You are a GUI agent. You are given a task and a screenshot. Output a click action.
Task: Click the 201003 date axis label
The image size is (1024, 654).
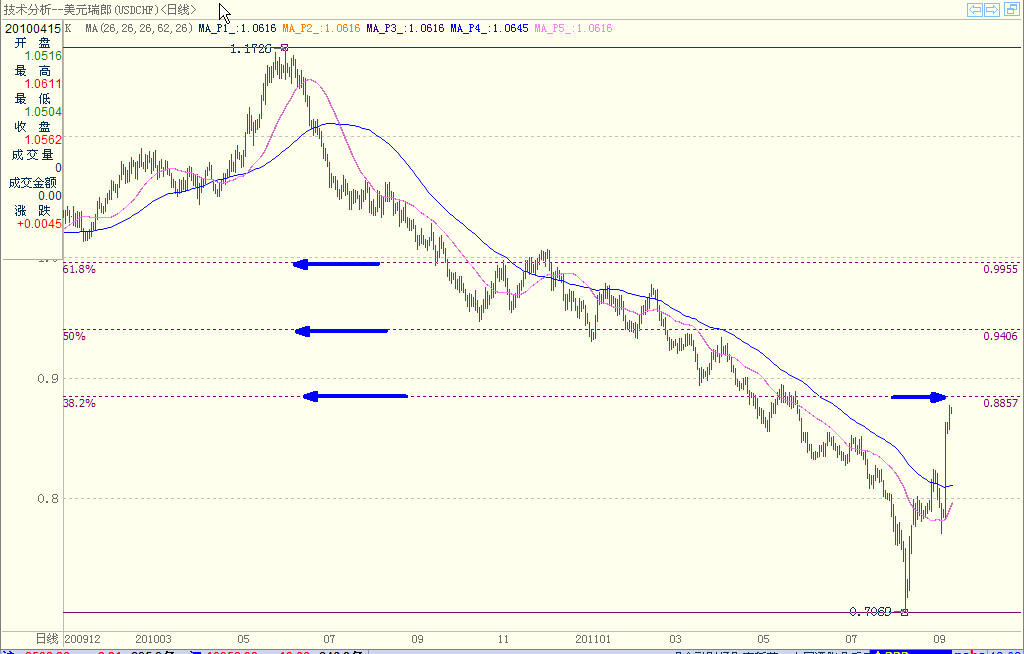(153, 638)
